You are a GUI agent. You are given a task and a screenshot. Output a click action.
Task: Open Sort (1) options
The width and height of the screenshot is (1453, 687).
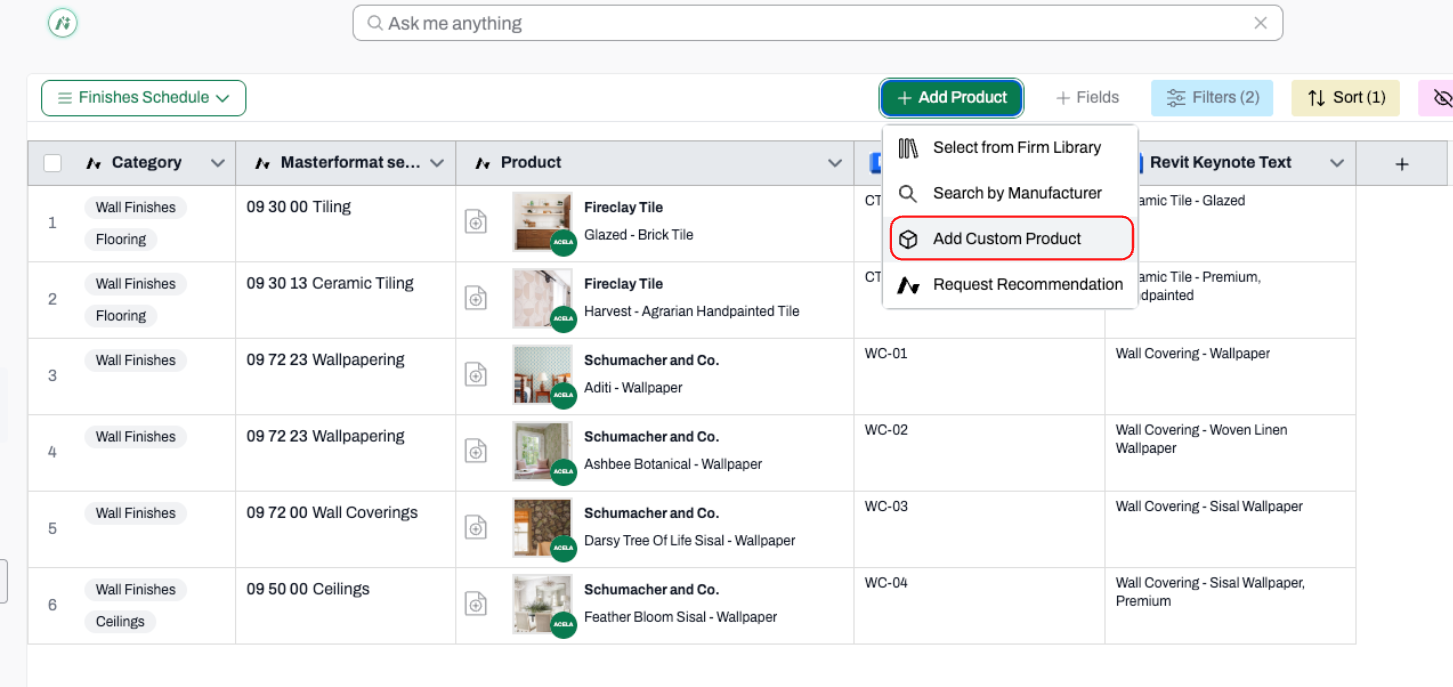pos(1346,97)
